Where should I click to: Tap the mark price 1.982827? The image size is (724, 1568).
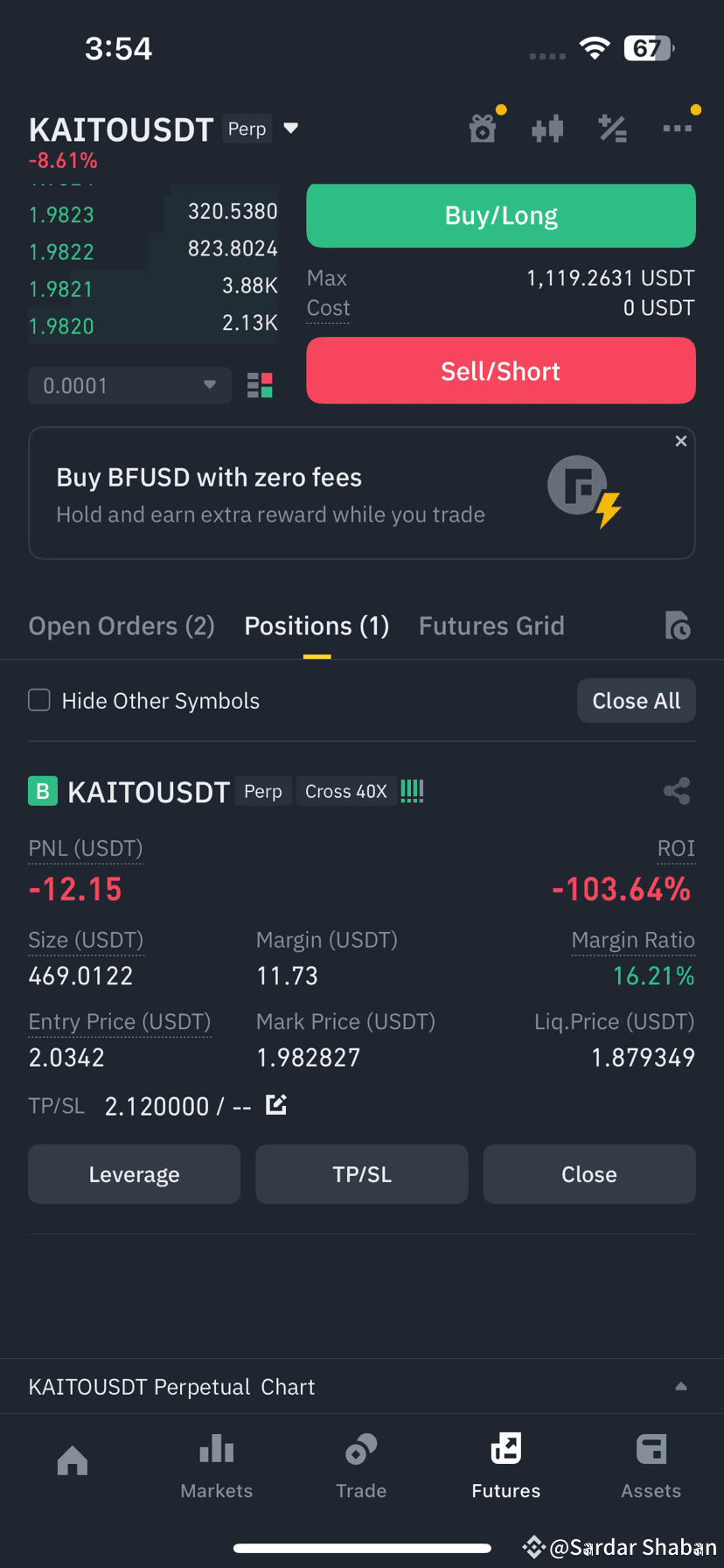tap(308, 1058)
